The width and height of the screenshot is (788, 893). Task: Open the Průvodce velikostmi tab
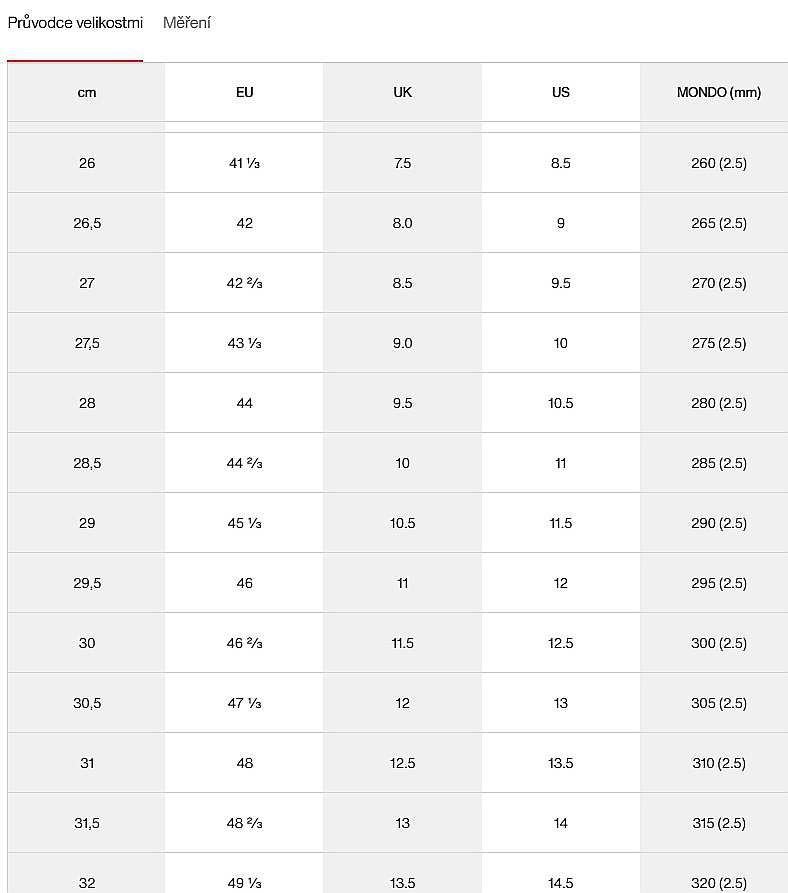pyautogui.click(x=75, y=23)
